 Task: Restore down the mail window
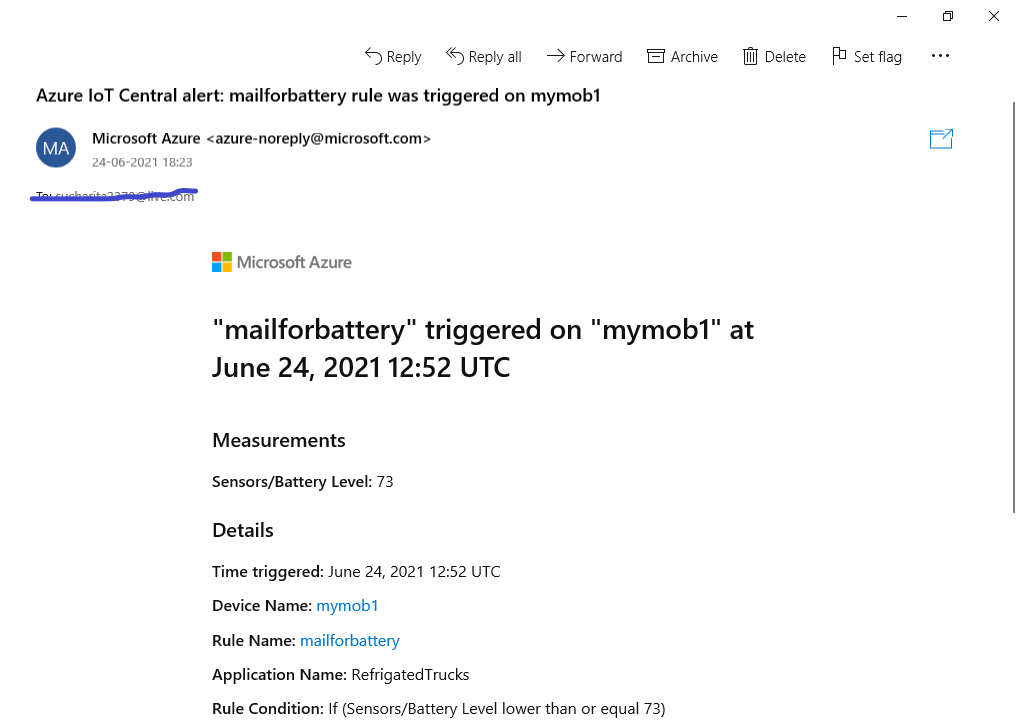[948, 16]
